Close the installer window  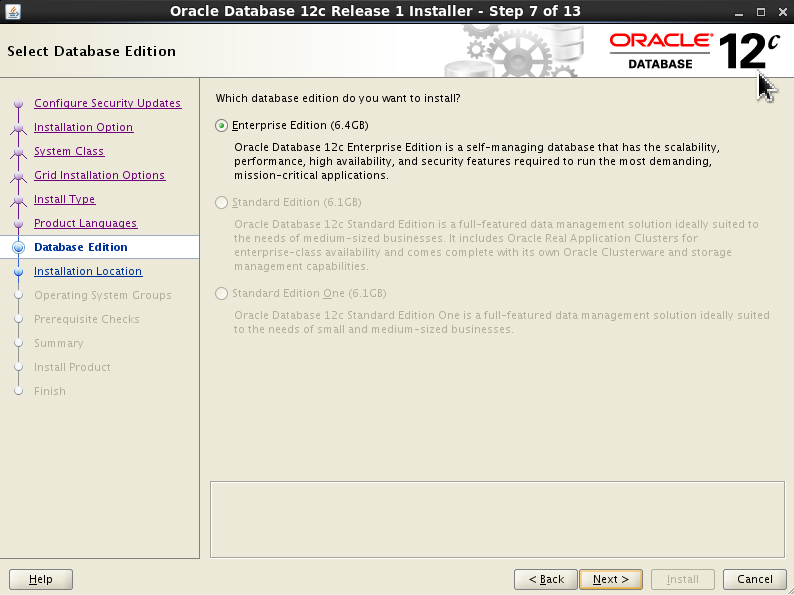783,12
